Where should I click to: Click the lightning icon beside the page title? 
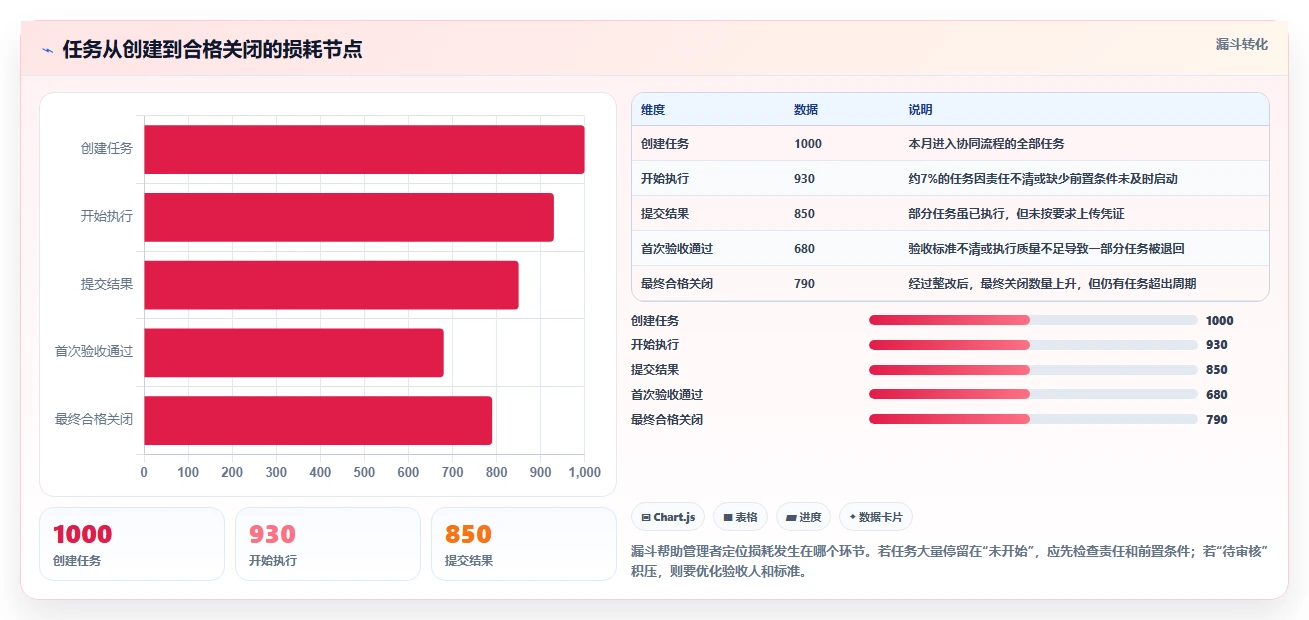click(48, 50)
